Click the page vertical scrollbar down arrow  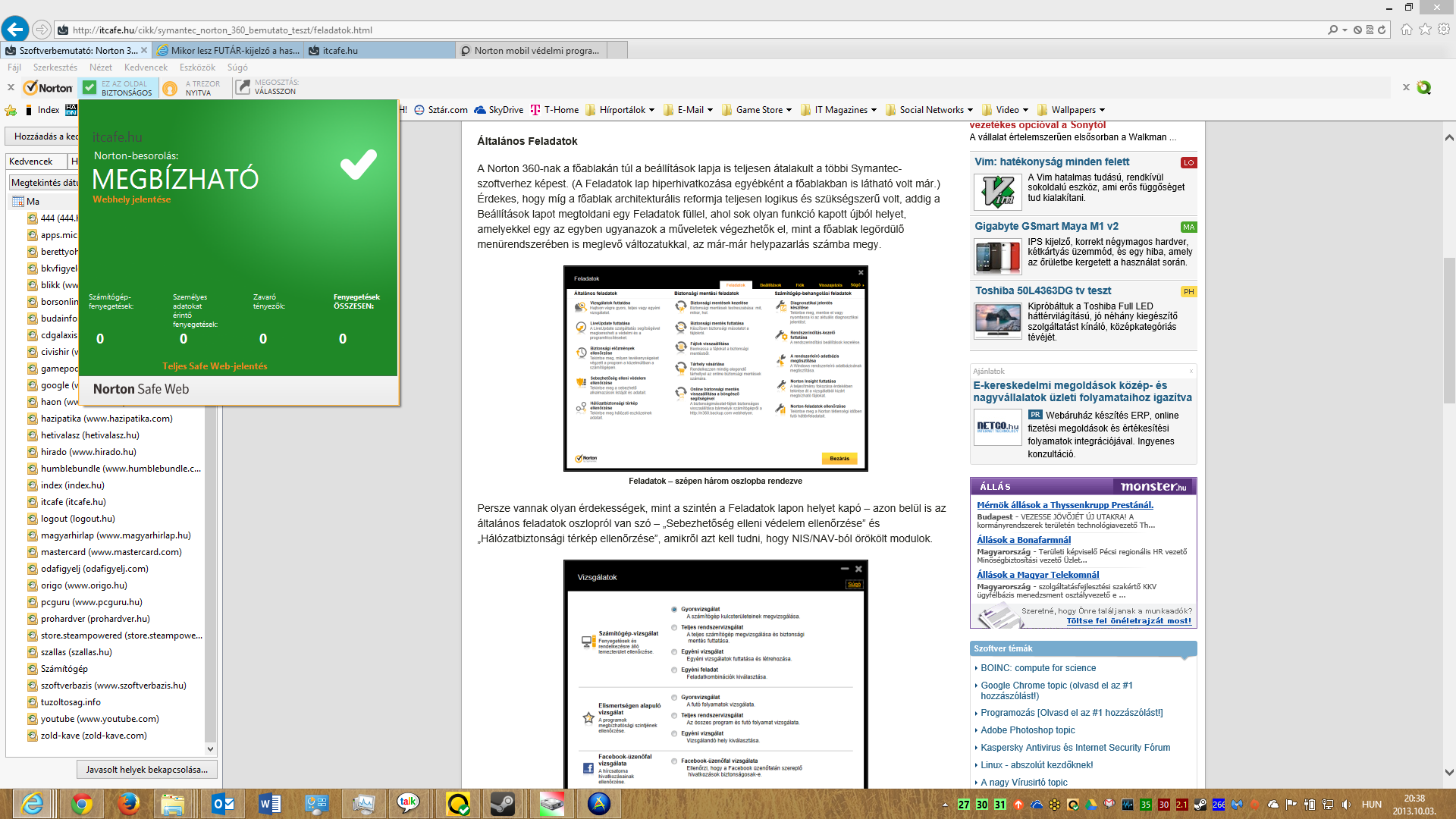[1449, 772]
